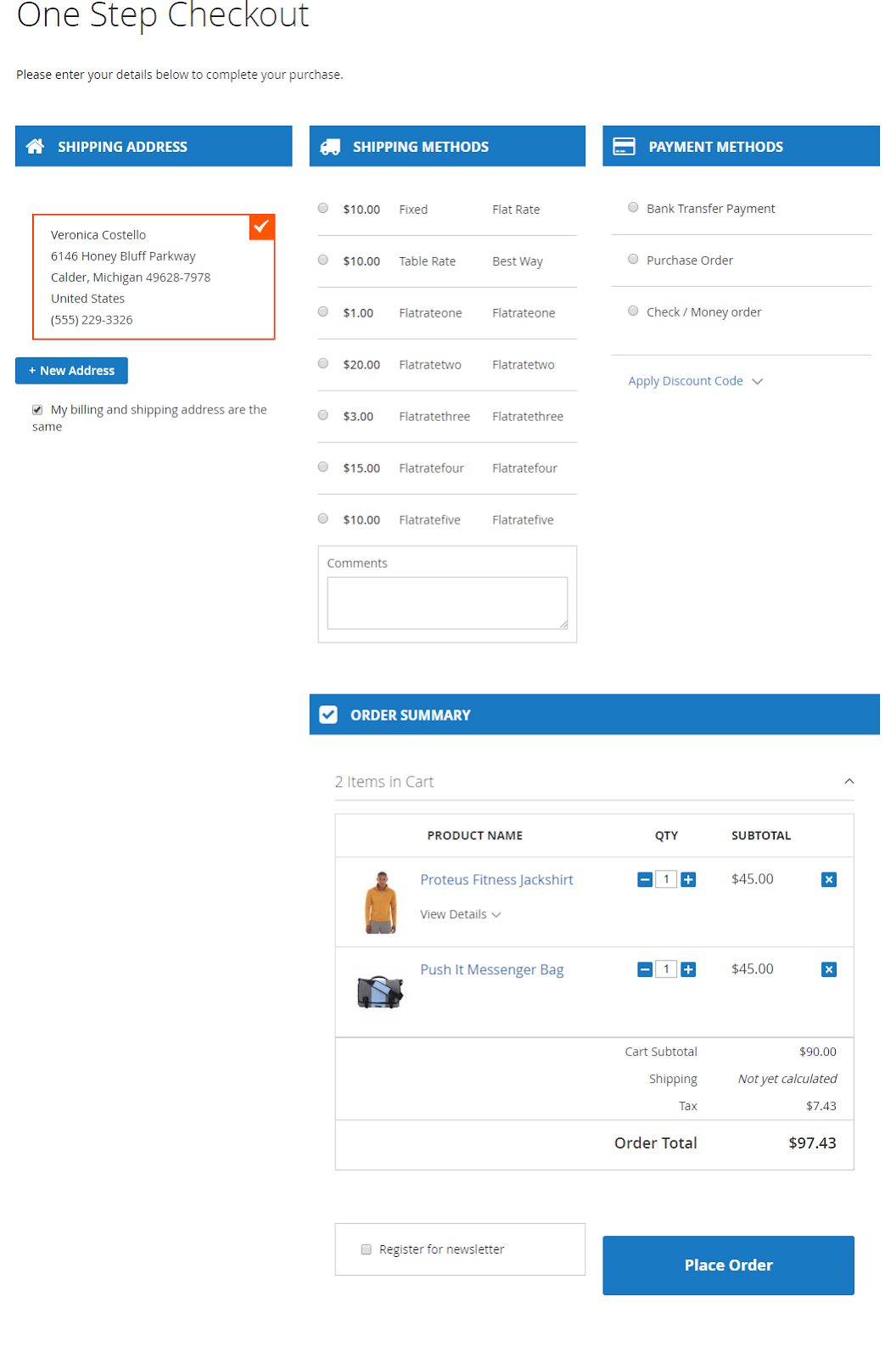Click the orange checkmark on selected address
This screenshot has width=896, height=1358.
pos(262,227)
